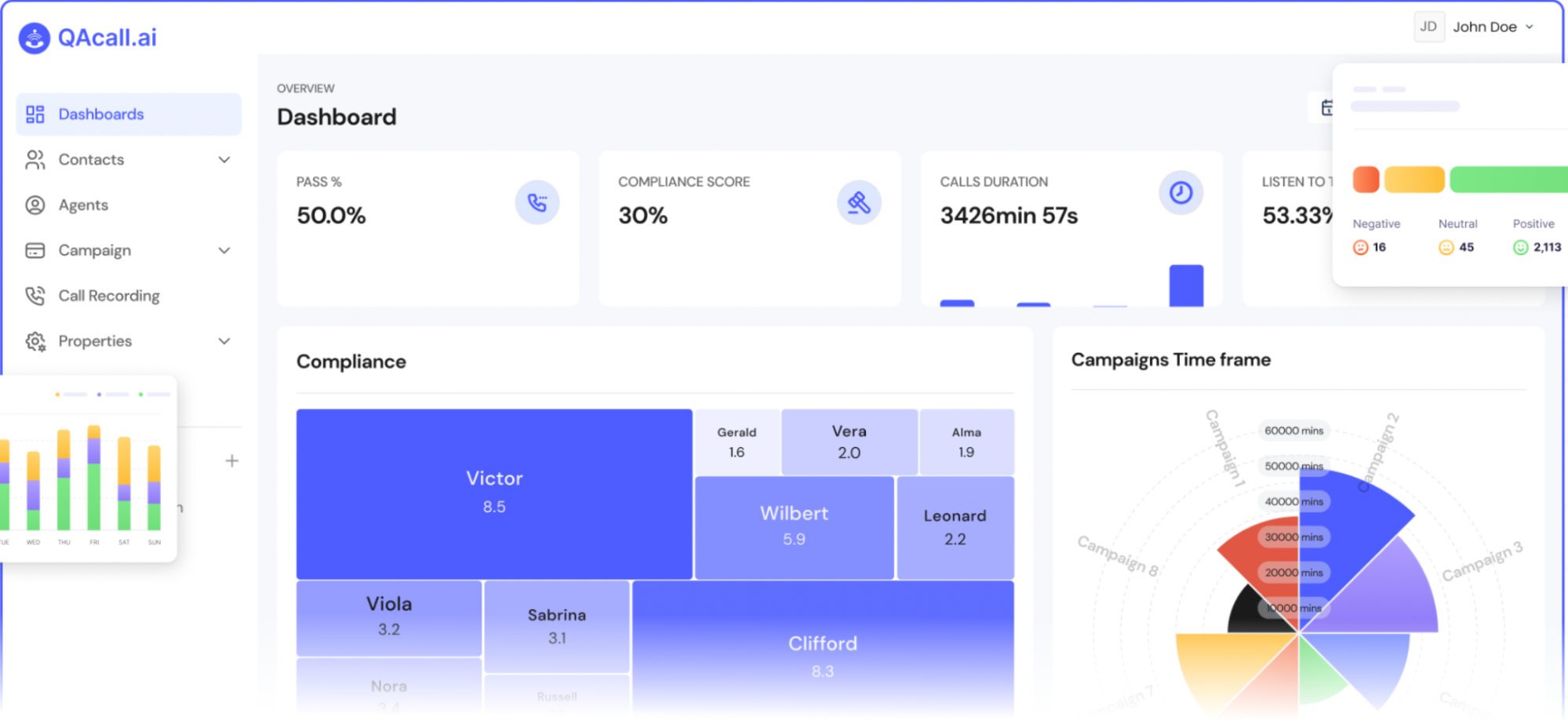Screen dimensions: 1568x720
Task: Select the Viola 3.2 treemap tile
Action: point(389,619)
